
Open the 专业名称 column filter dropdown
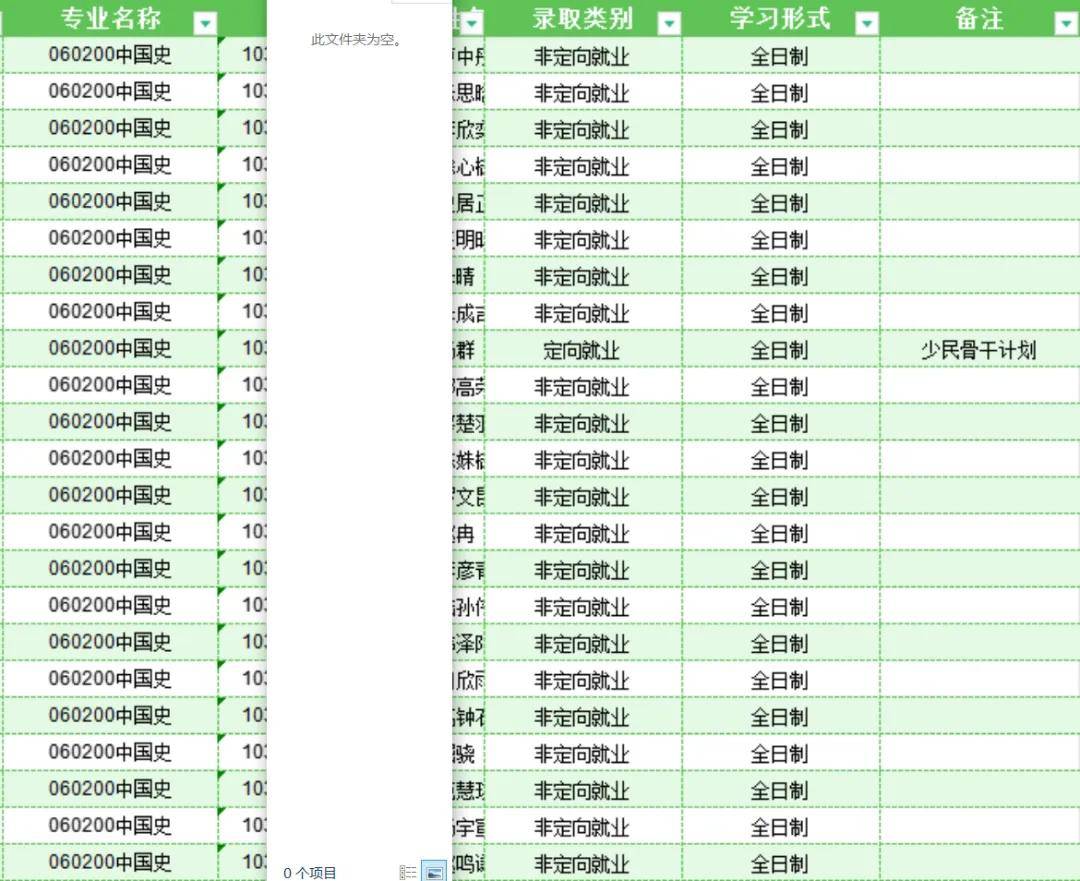(x=205, y=24)
